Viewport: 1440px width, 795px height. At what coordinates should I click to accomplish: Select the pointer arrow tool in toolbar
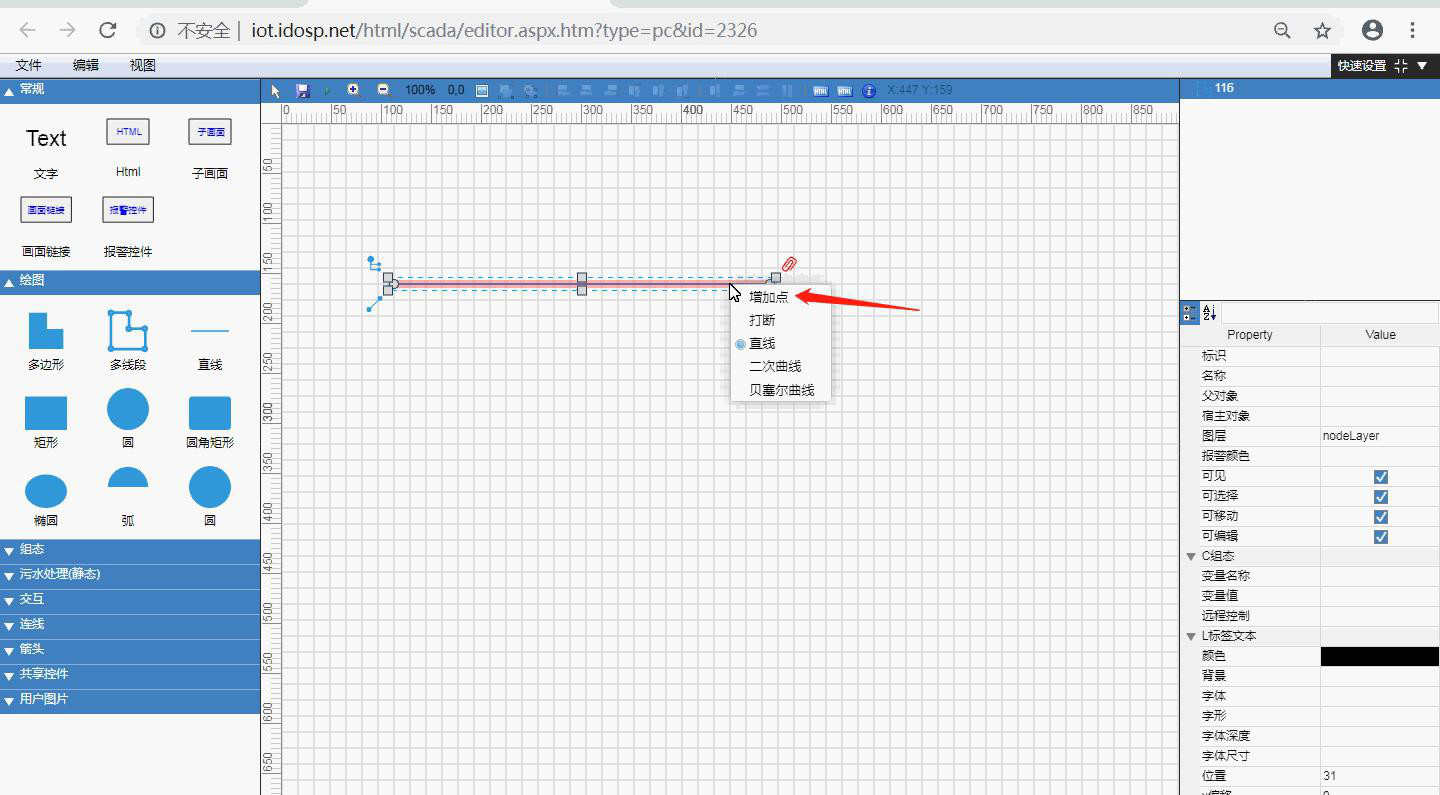pyautogui.click(x=277, y=90)
